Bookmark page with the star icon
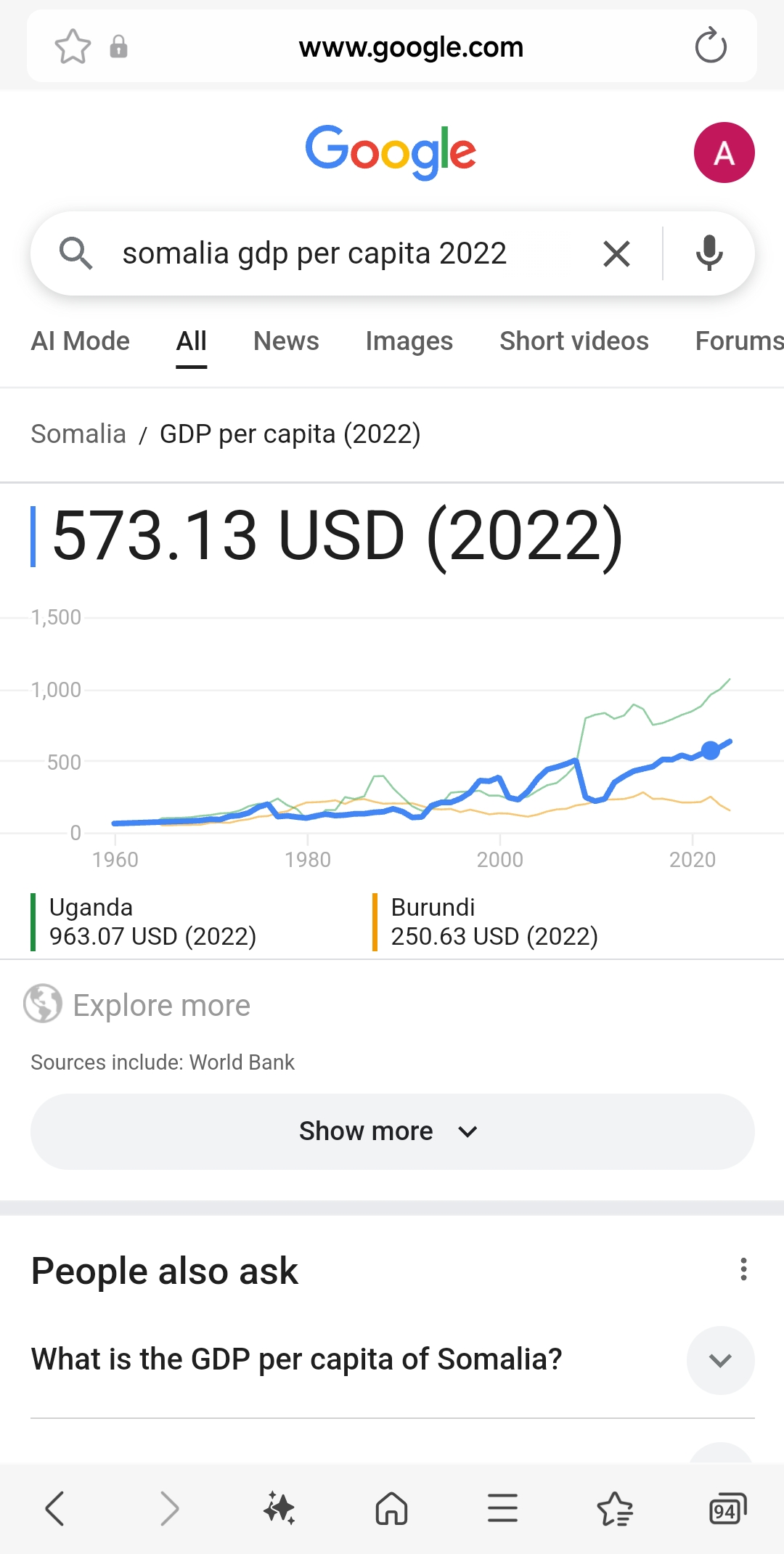The image size is (784, 1554). pos(73,47)
